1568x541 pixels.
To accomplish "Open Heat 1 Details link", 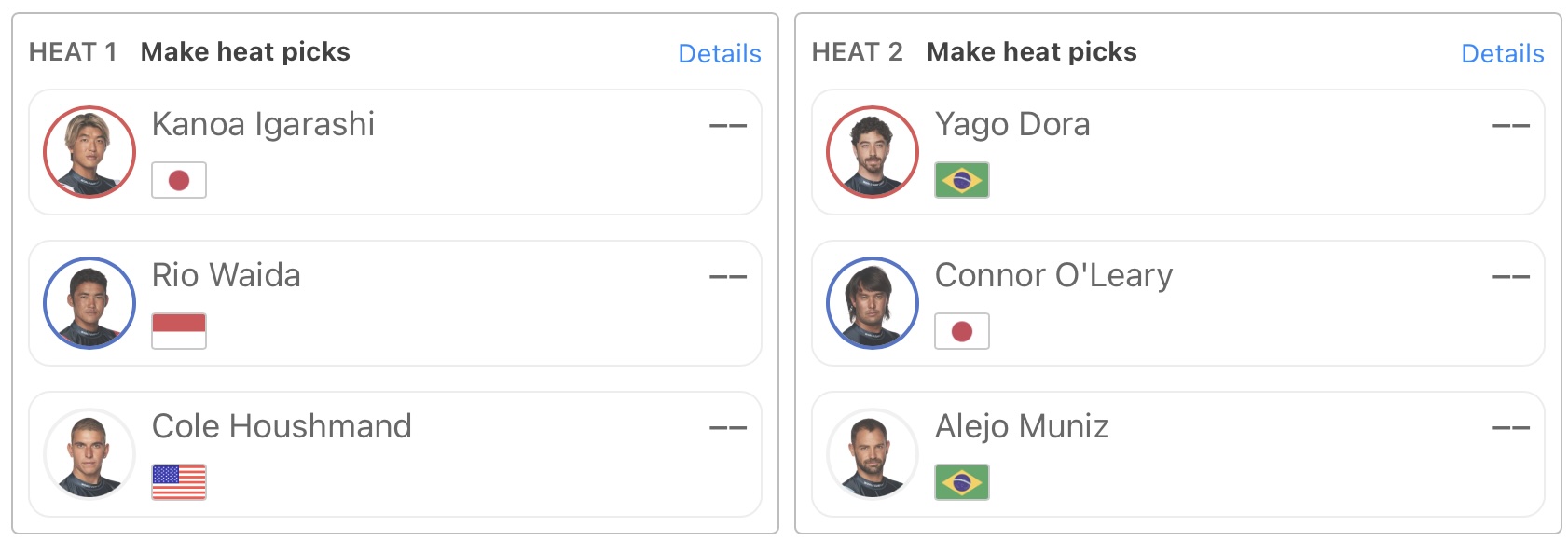I will click(x=720, y=53).
